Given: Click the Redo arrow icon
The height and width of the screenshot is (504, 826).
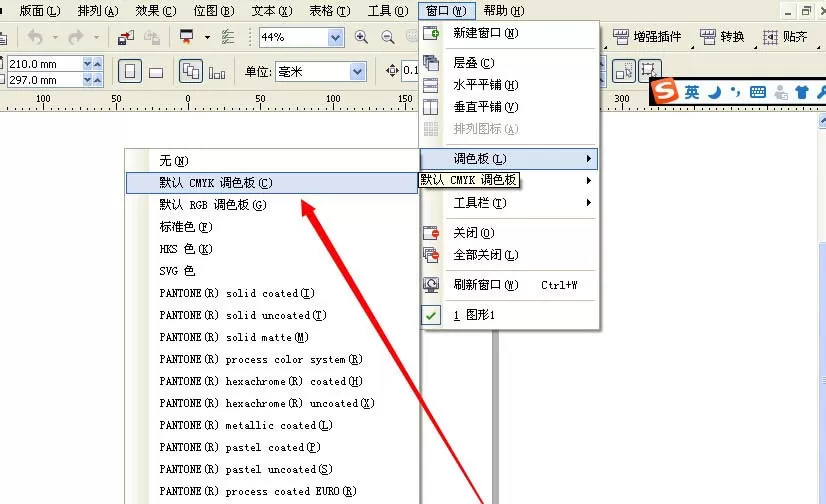Looking at the screenshot, I should (76, 37).
